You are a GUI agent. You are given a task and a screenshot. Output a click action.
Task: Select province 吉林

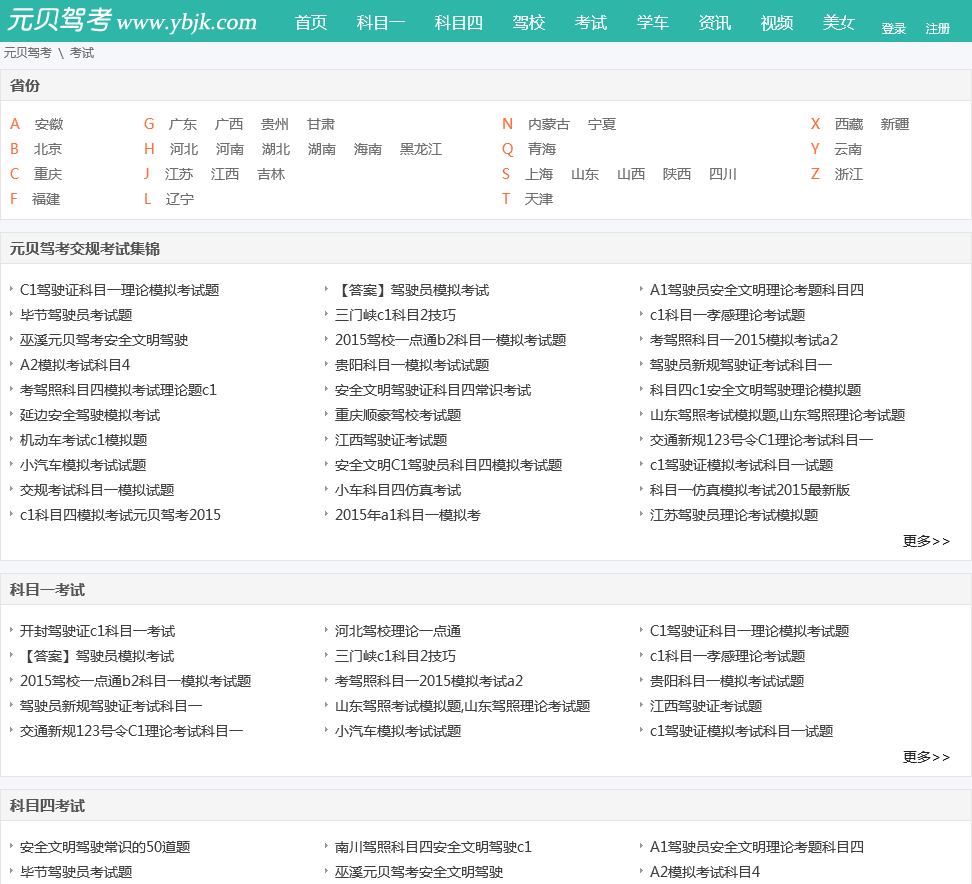click(271, 174)
